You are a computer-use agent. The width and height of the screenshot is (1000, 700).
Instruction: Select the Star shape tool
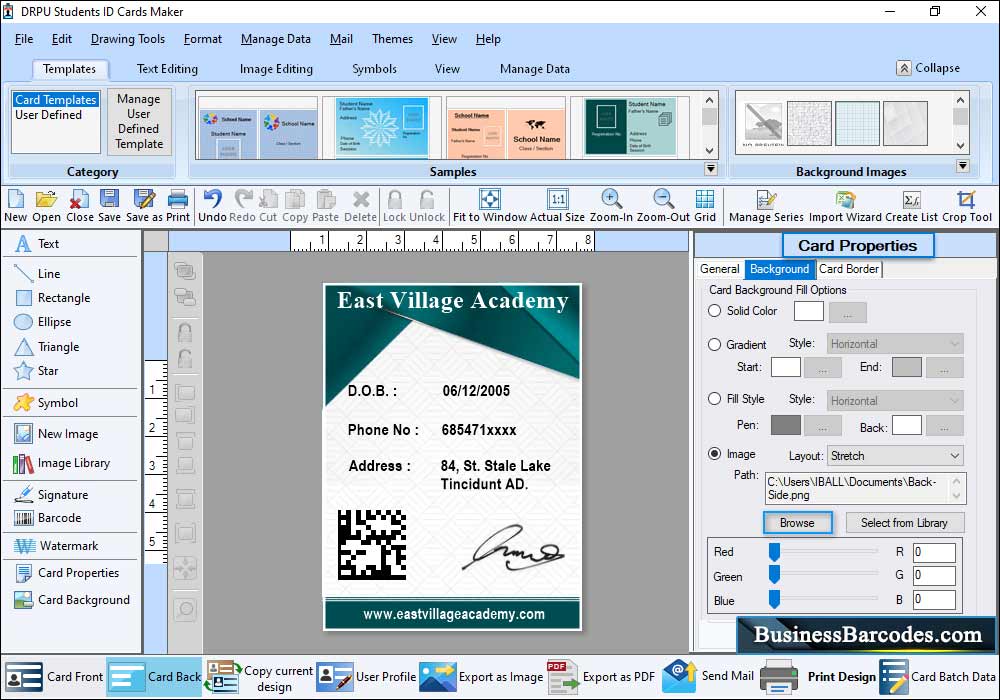click(x=36, y=370)
